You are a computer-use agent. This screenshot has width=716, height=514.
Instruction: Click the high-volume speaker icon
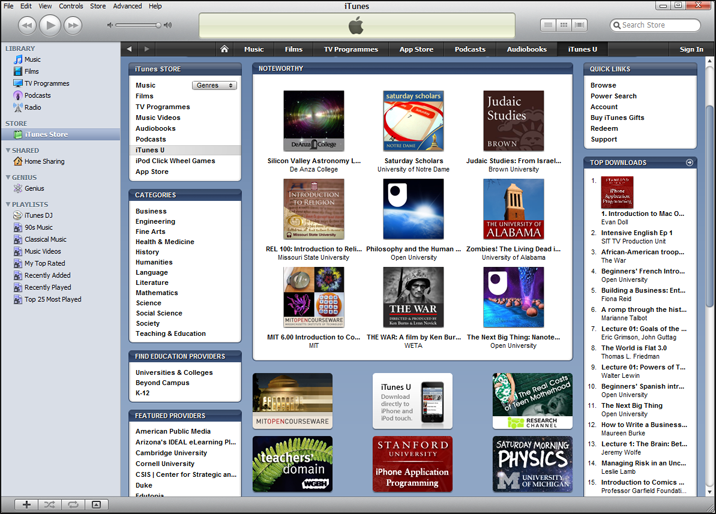(x=168, y=25)
